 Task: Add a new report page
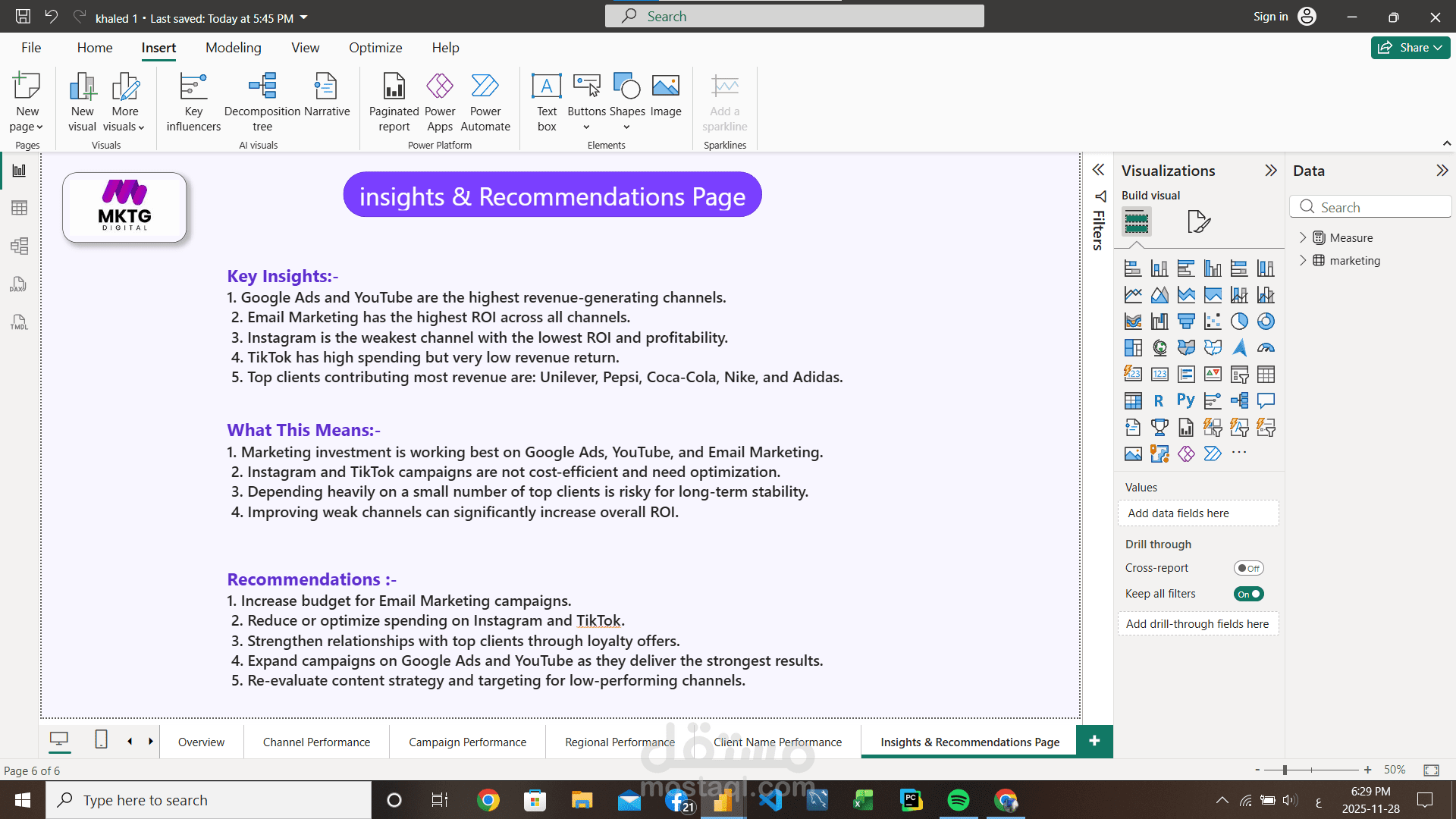(1094, 741)
